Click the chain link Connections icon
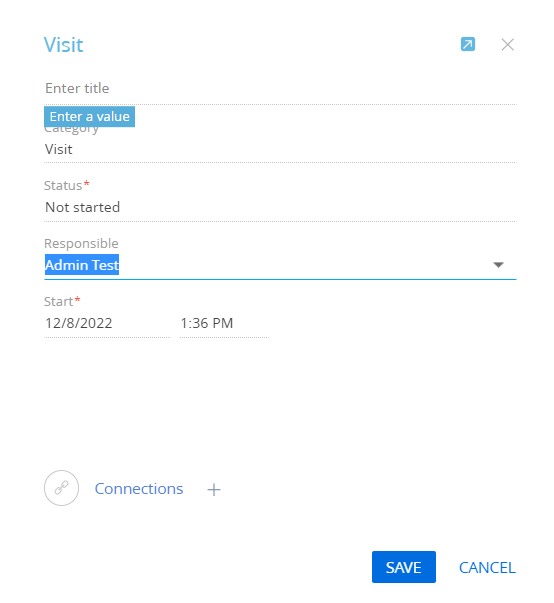 [62, 488]
